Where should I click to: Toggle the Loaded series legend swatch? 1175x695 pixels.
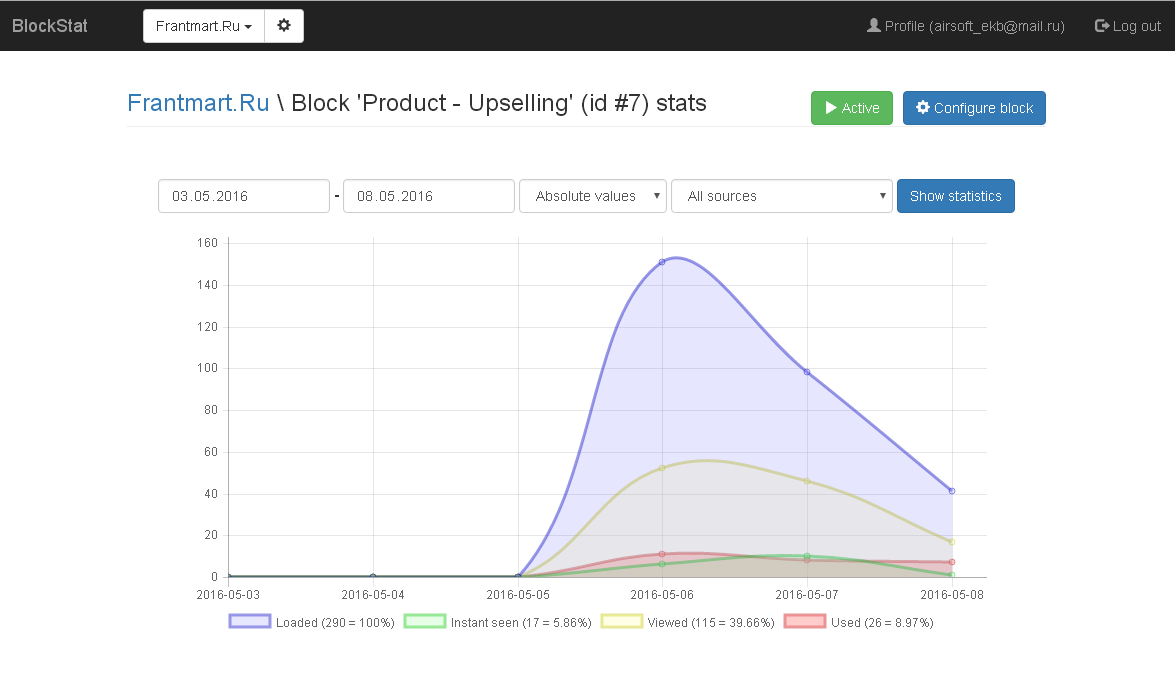(x=250, y=622)
